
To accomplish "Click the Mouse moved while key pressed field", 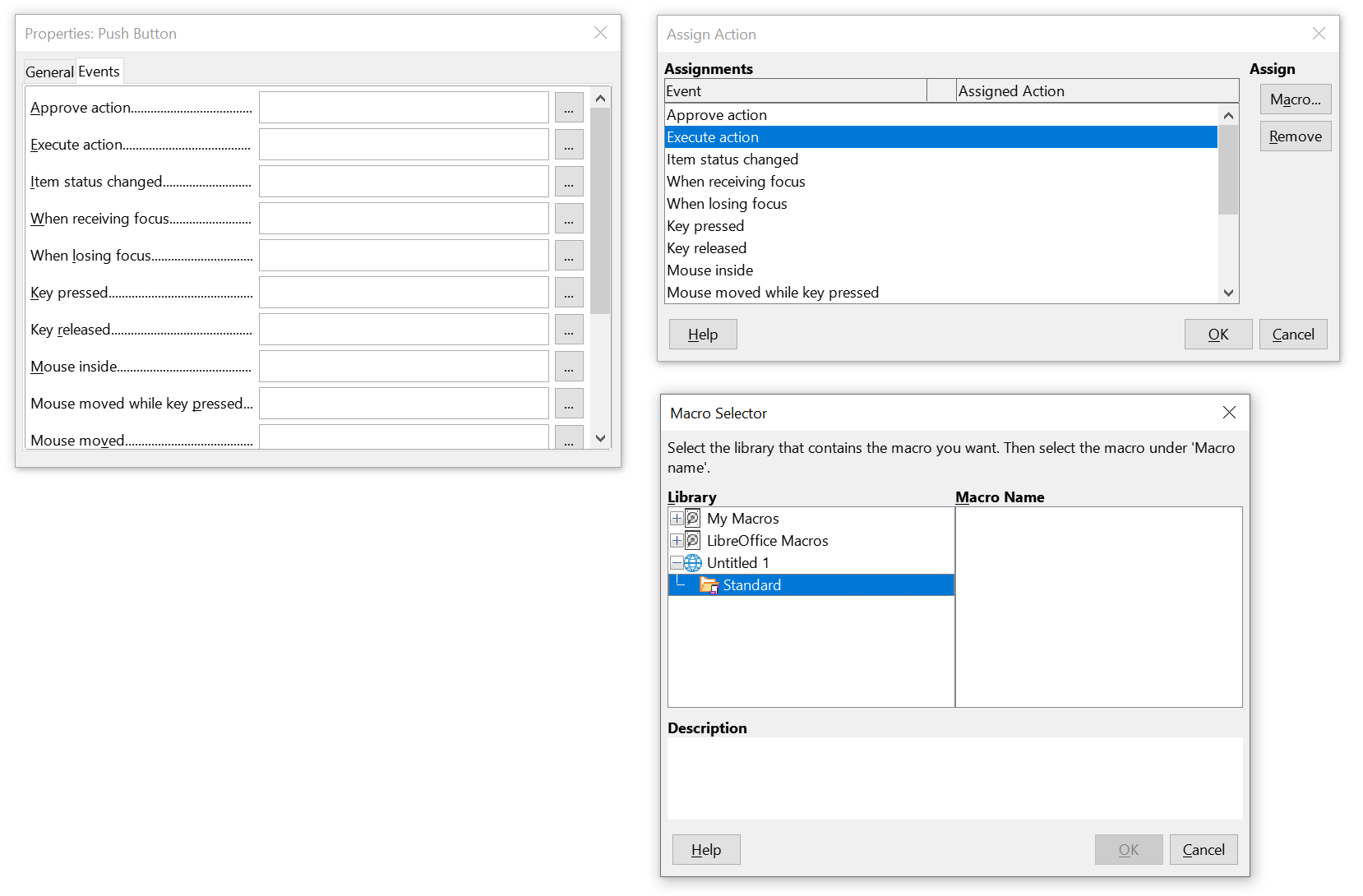I will [x=404, y=404].
